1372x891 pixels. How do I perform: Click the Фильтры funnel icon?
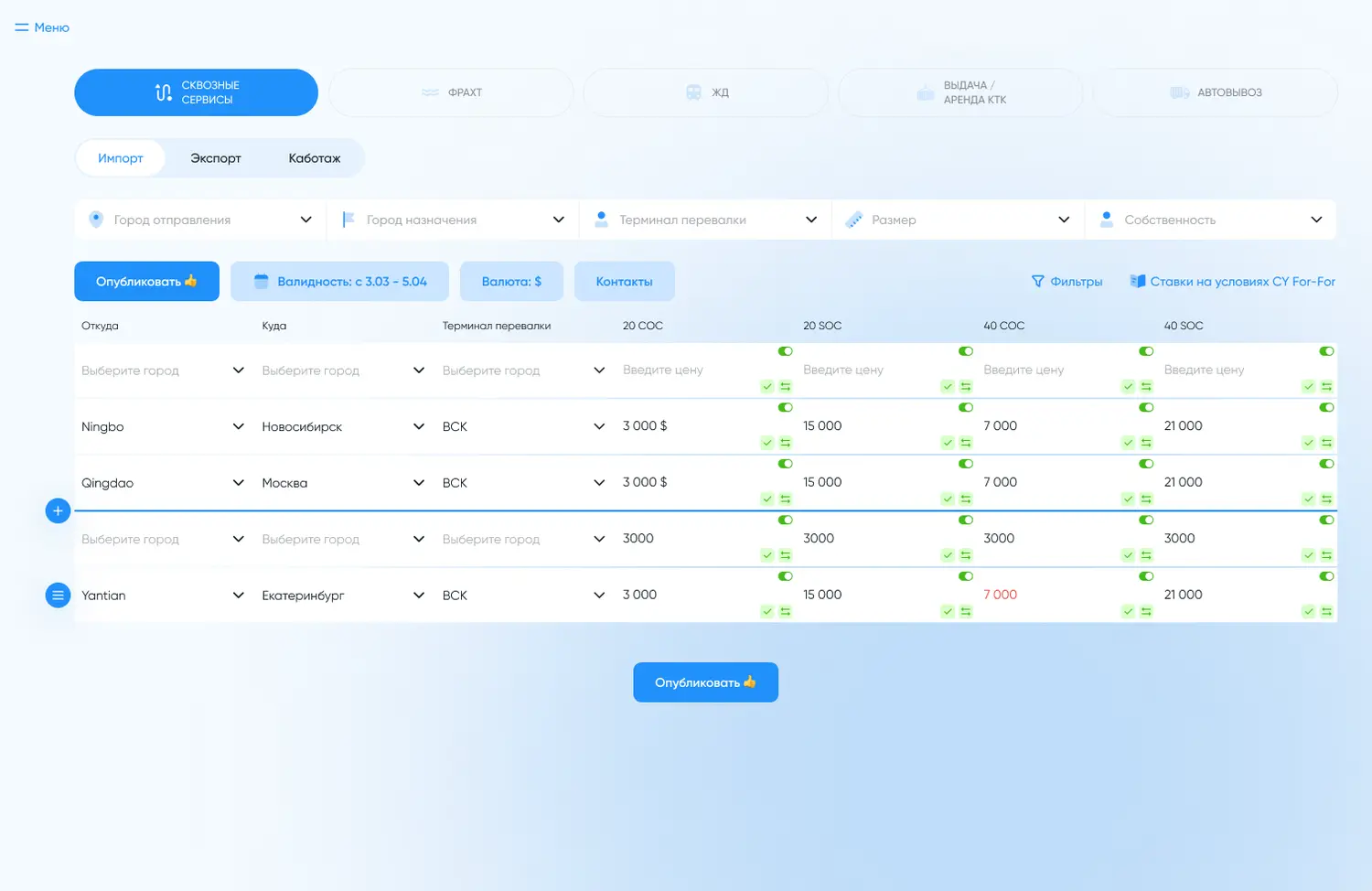click(1037, 282)
